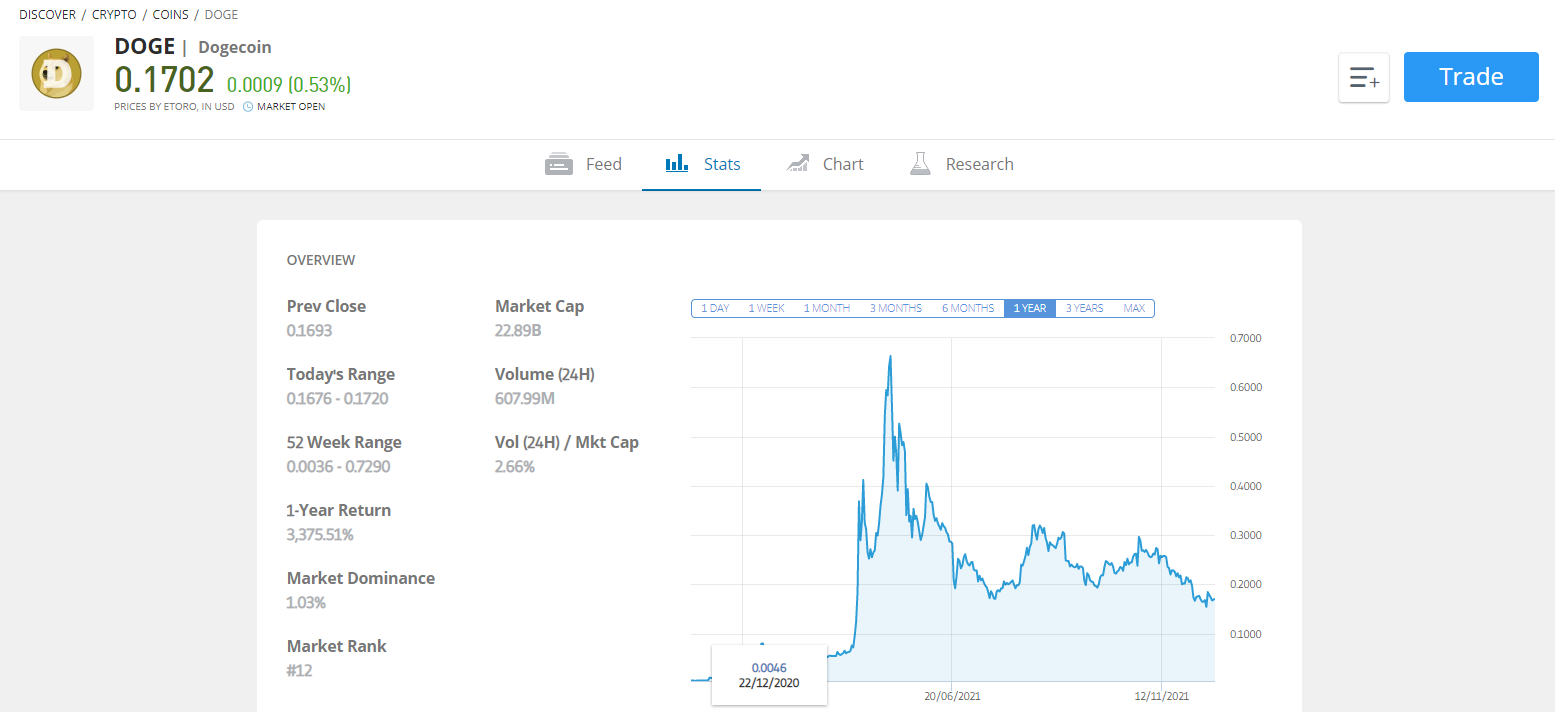Screen dimensions: 1555x712
Task: Click Market Rank value #12
Action: (299, 671)
